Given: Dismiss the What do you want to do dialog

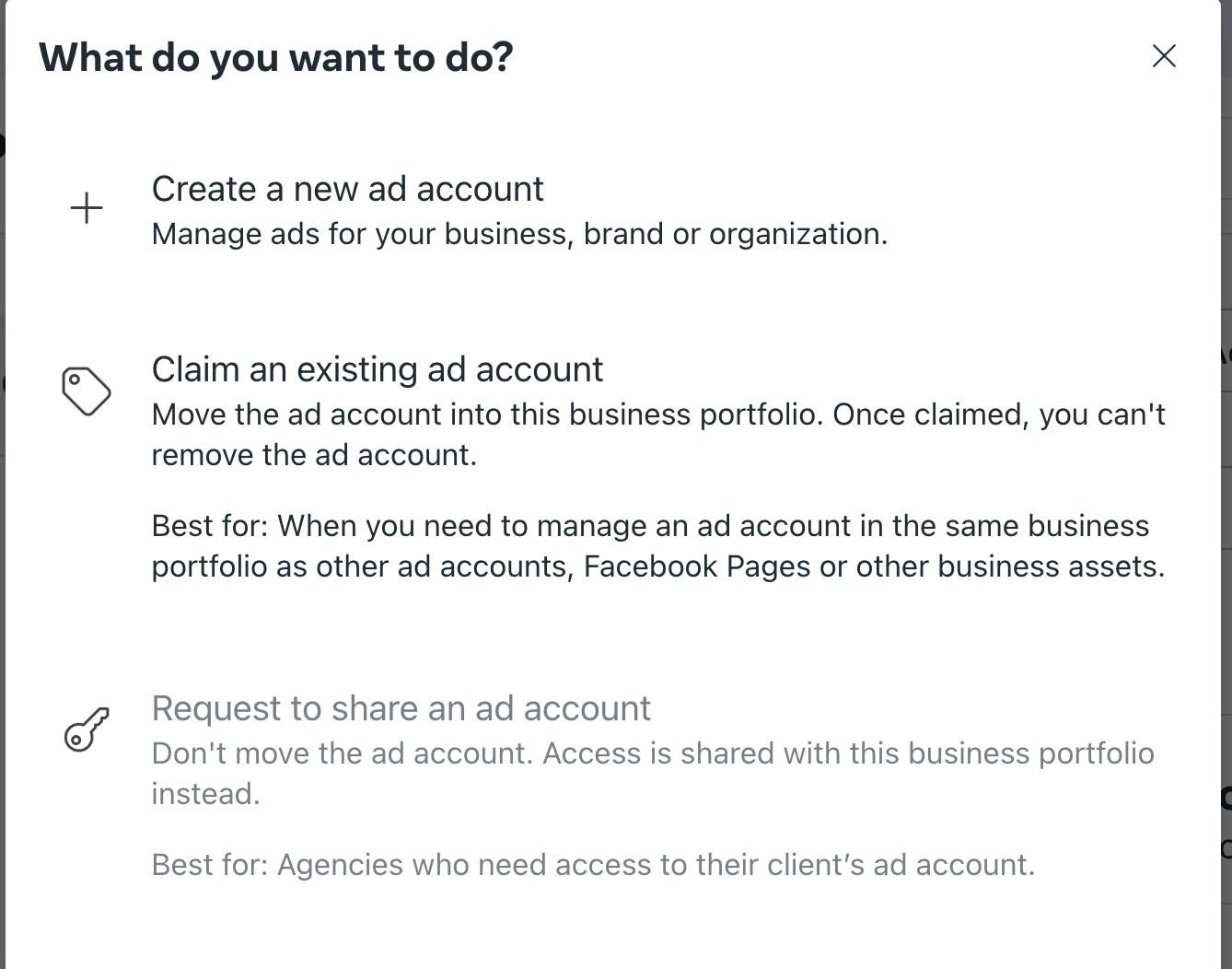Looking at the screenshot, I should point(1164,56).
